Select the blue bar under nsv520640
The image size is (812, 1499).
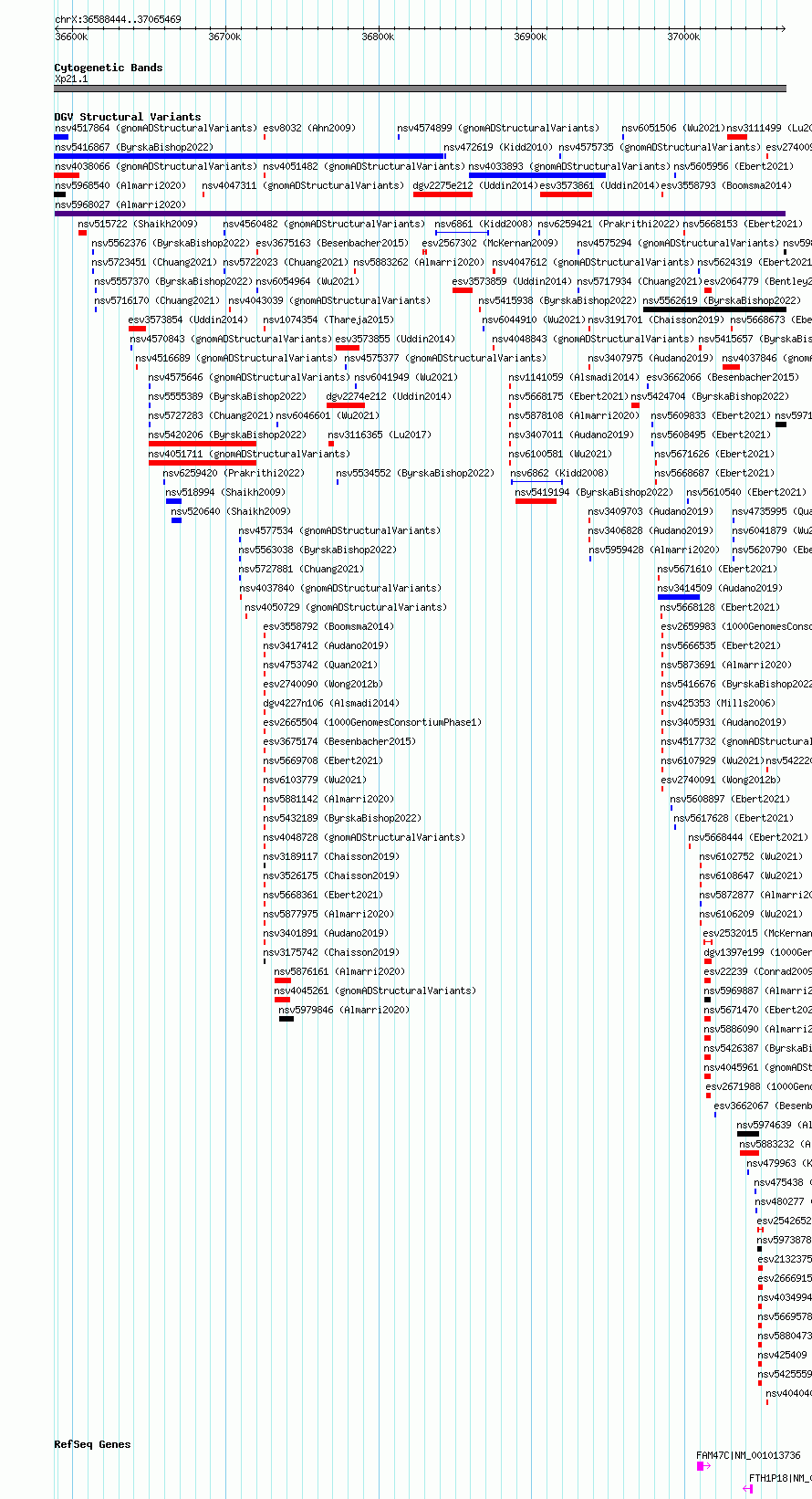pos(176,520)
